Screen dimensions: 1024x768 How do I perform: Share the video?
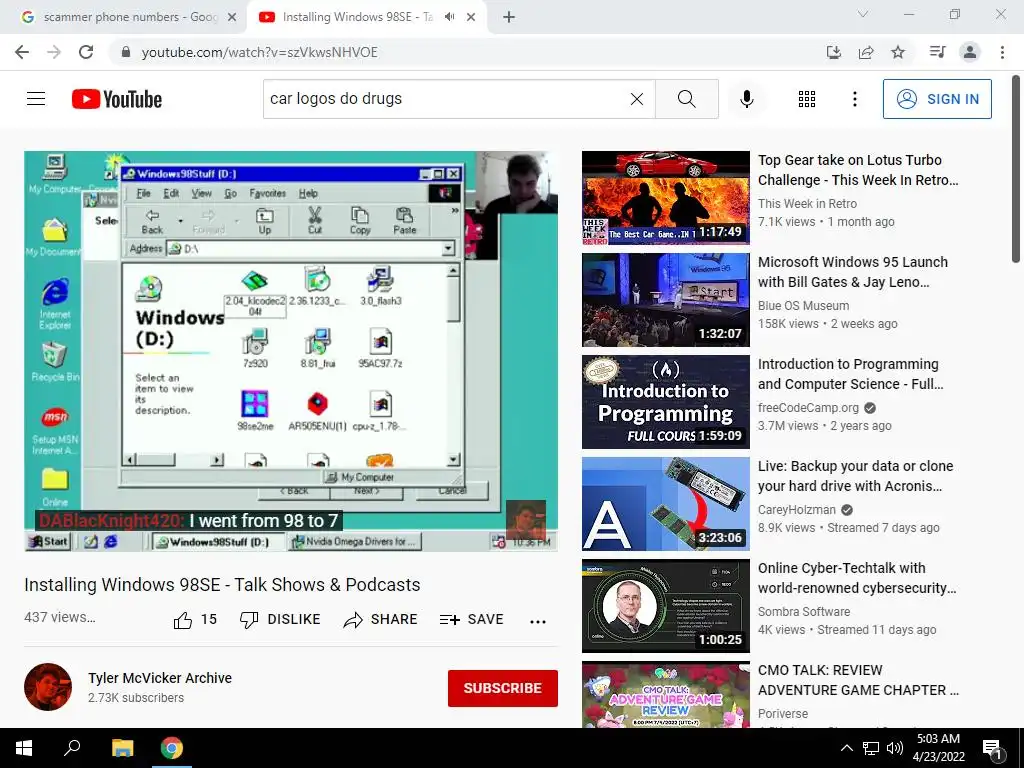pos(380,620)
